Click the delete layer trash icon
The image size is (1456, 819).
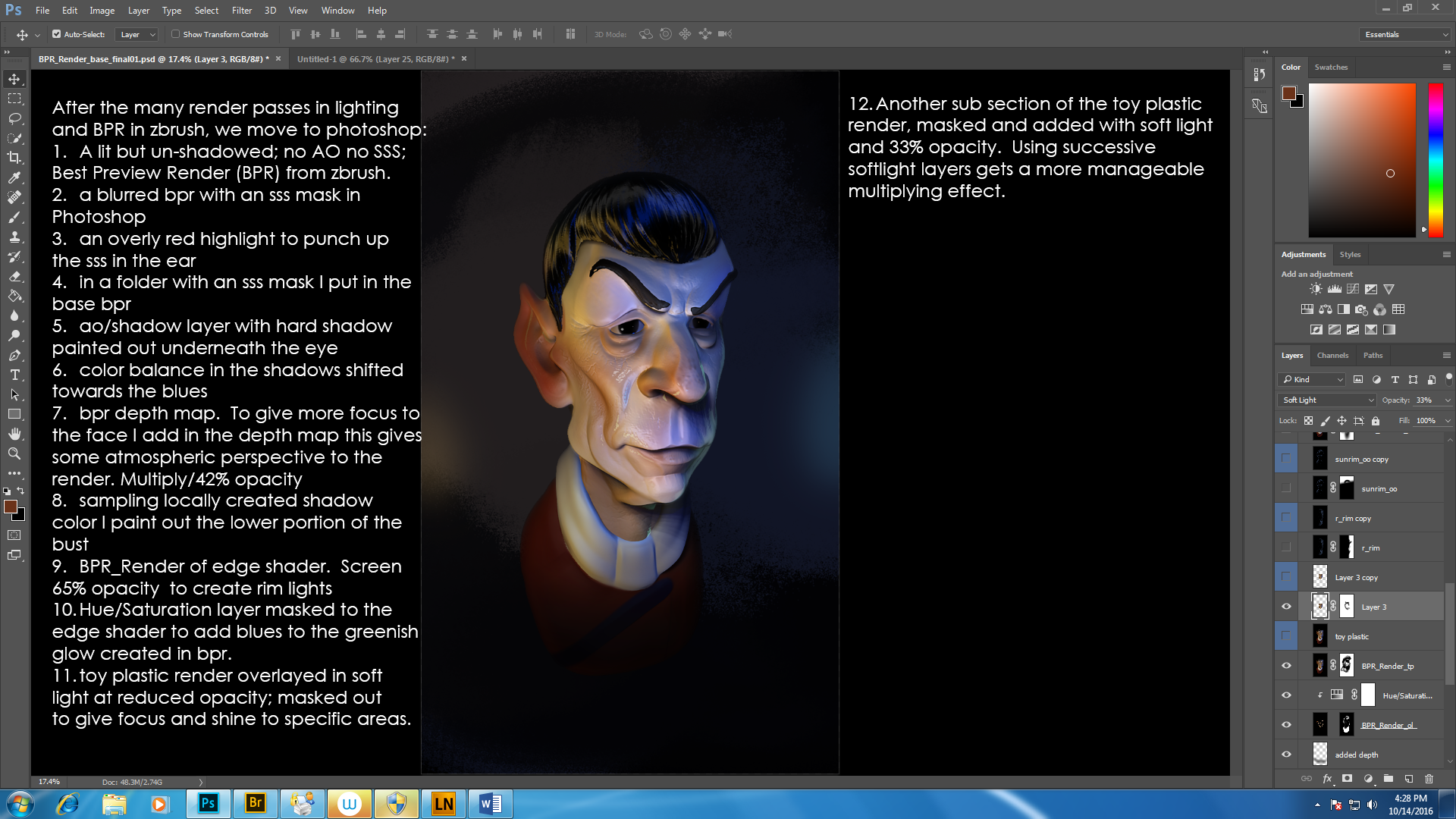(1429, 779)
